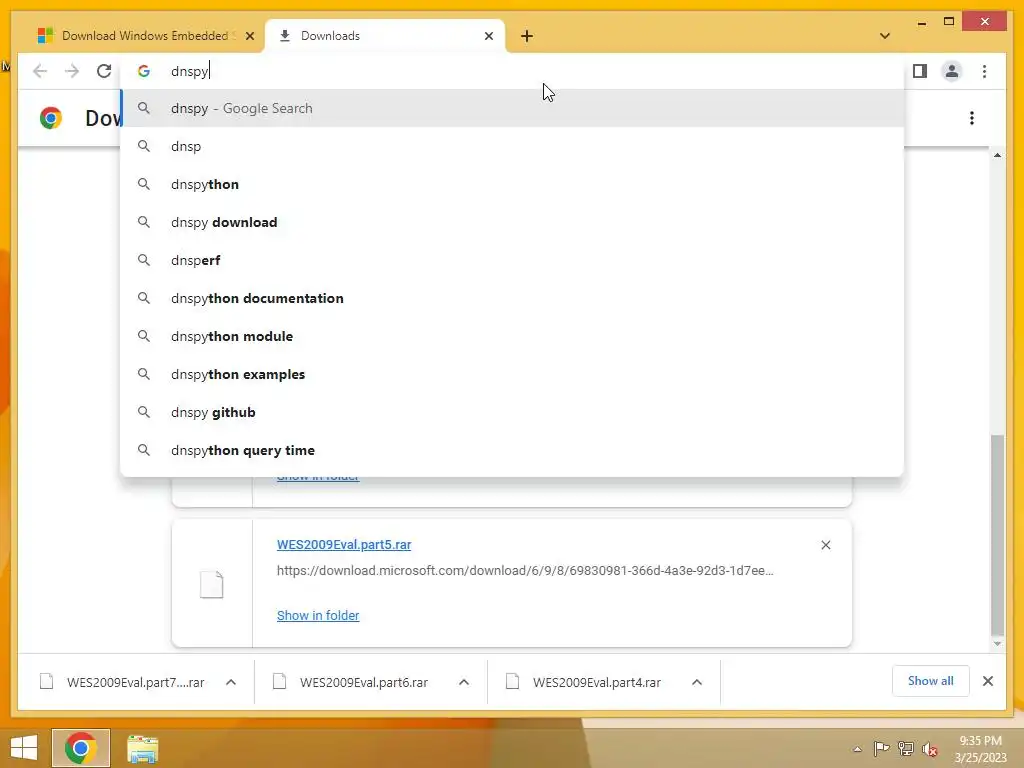Expand options for WES2009Eval.part6.rar
This screenshot has height=768, width=1024.
464,682
